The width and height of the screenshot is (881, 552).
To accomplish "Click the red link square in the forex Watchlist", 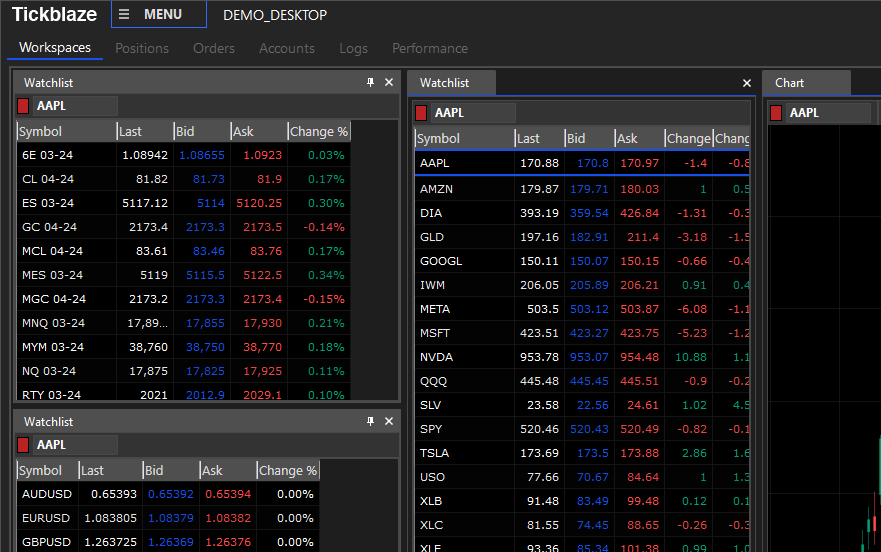I will [x=23, y=445].
